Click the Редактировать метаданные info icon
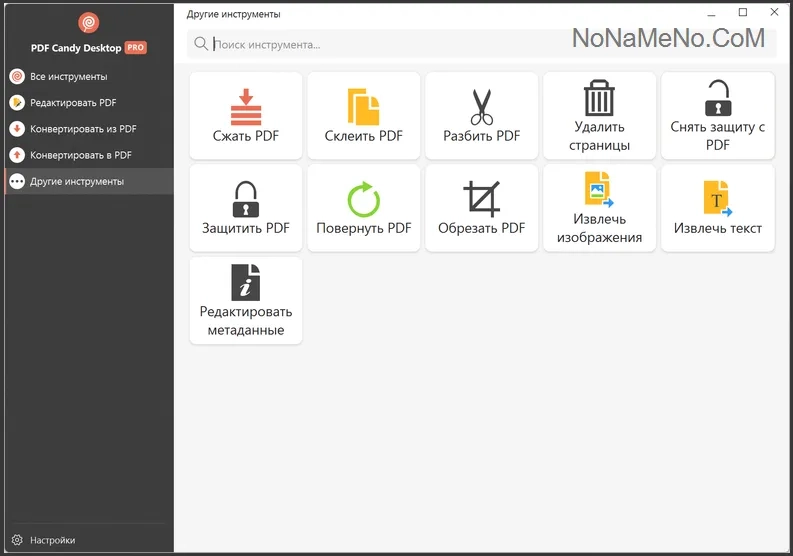Image resolution: width=793 pixels, height=556 pixels. [x=245, y=283]
